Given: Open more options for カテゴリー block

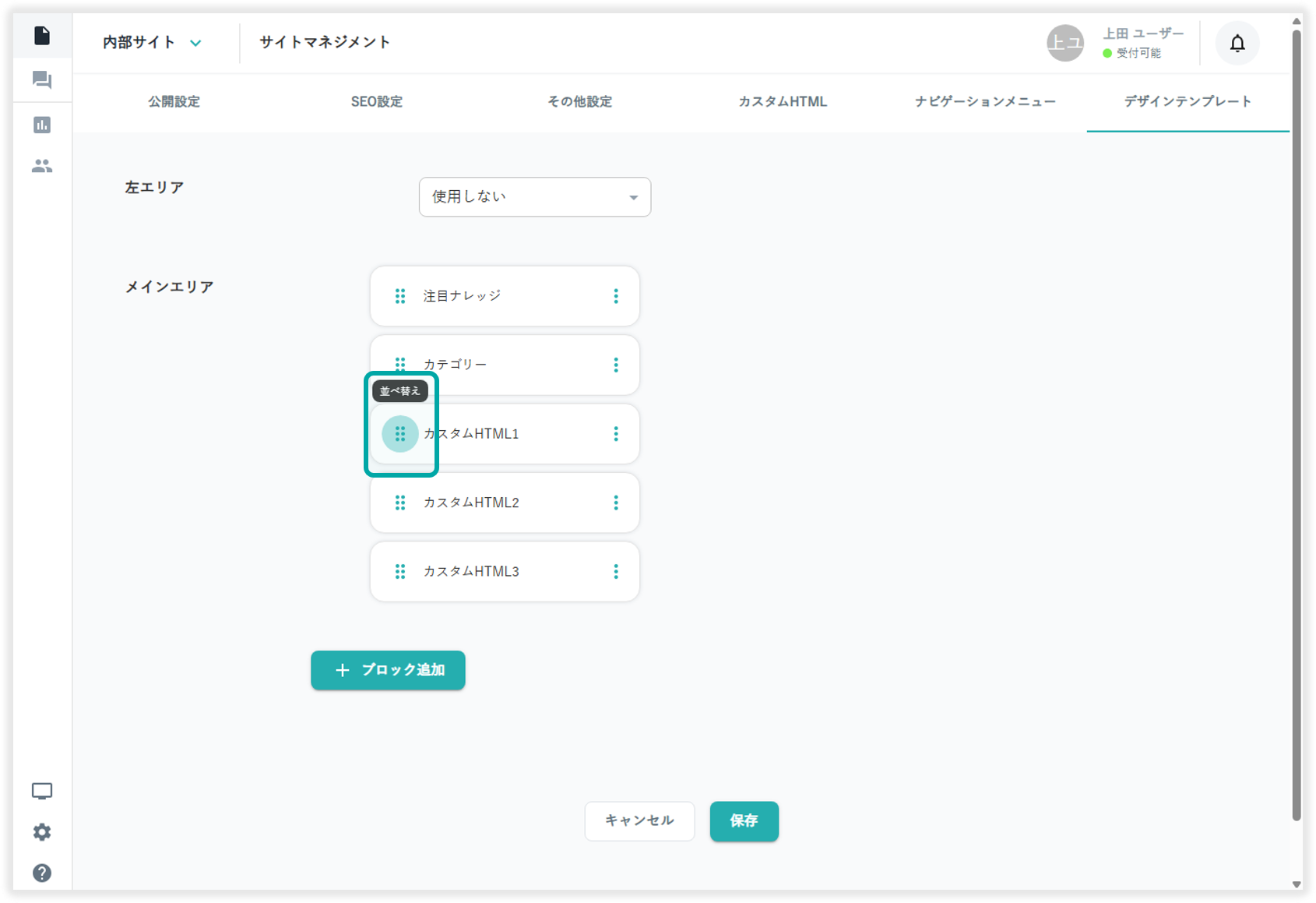Looking at the screenshot, I should (x=616, y=365).
